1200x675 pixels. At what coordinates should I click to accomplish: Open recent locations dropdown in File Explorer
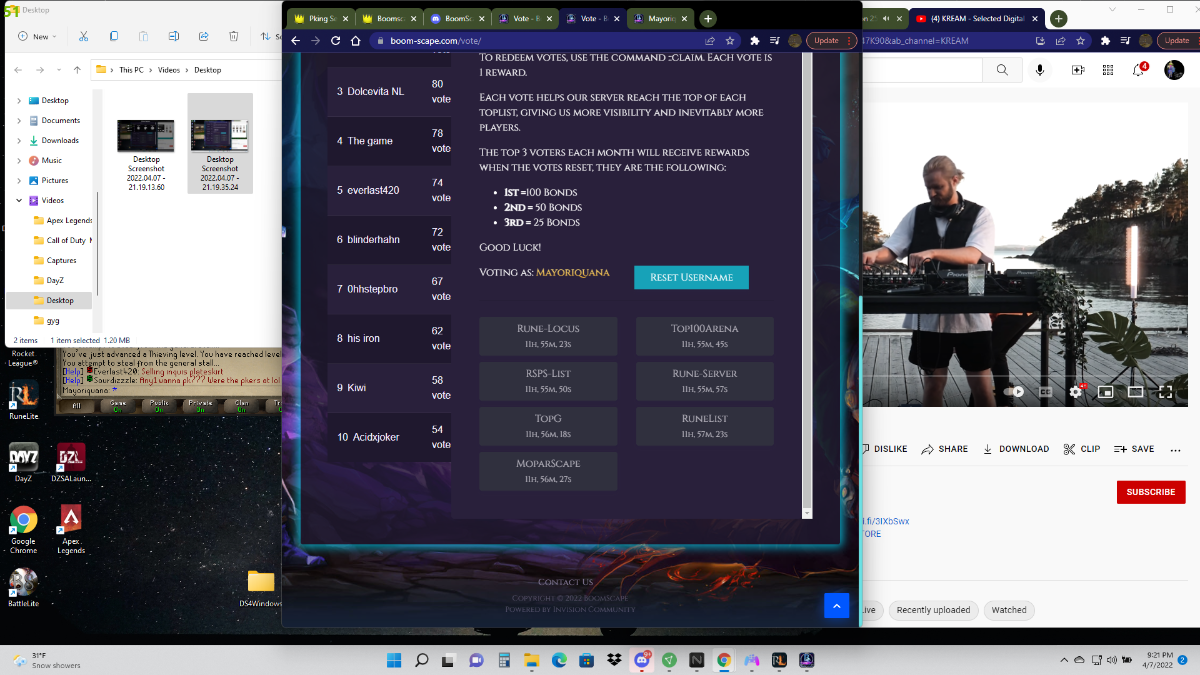click(60, 70)
